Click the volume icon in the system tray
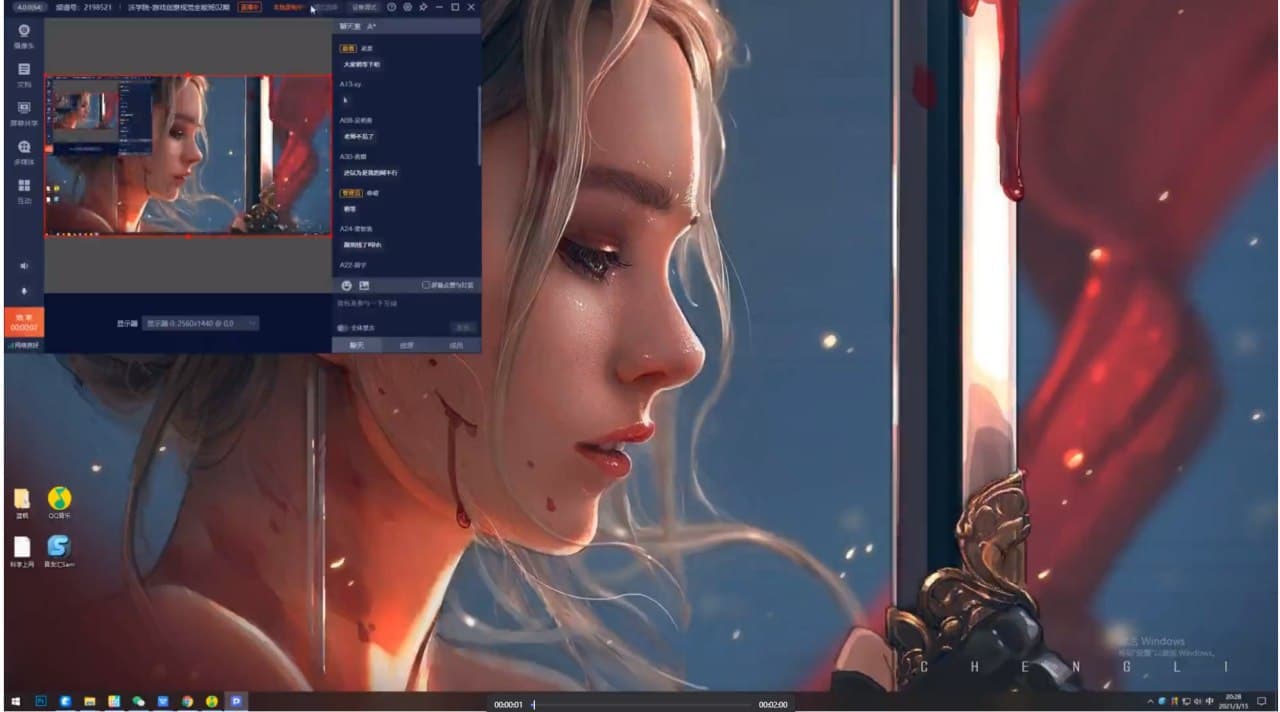This screenshot has height=712, width=1280. 1196,701
